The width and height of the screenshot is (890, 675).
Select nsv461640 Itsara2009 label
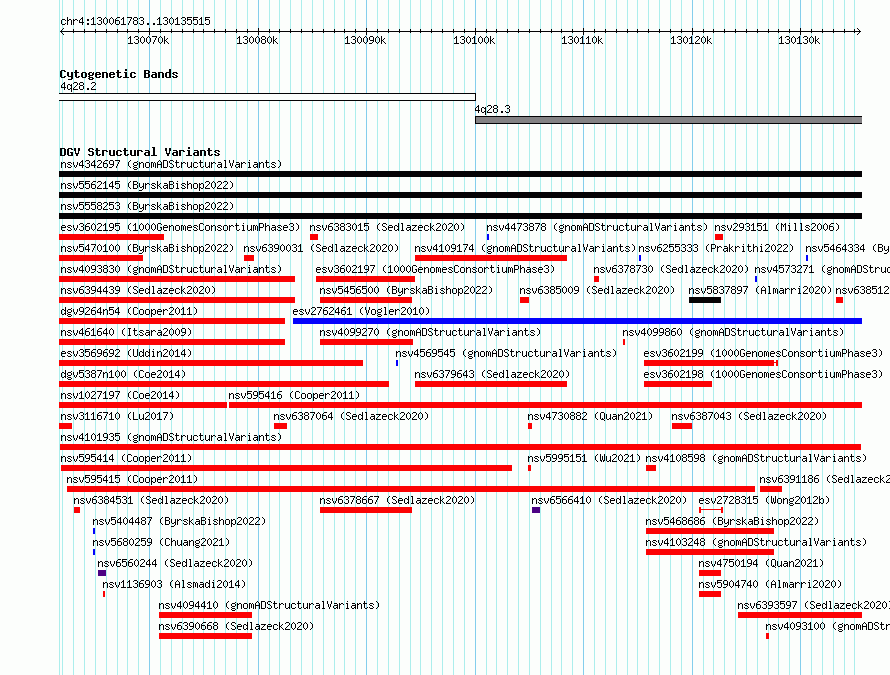click(126, 333)
